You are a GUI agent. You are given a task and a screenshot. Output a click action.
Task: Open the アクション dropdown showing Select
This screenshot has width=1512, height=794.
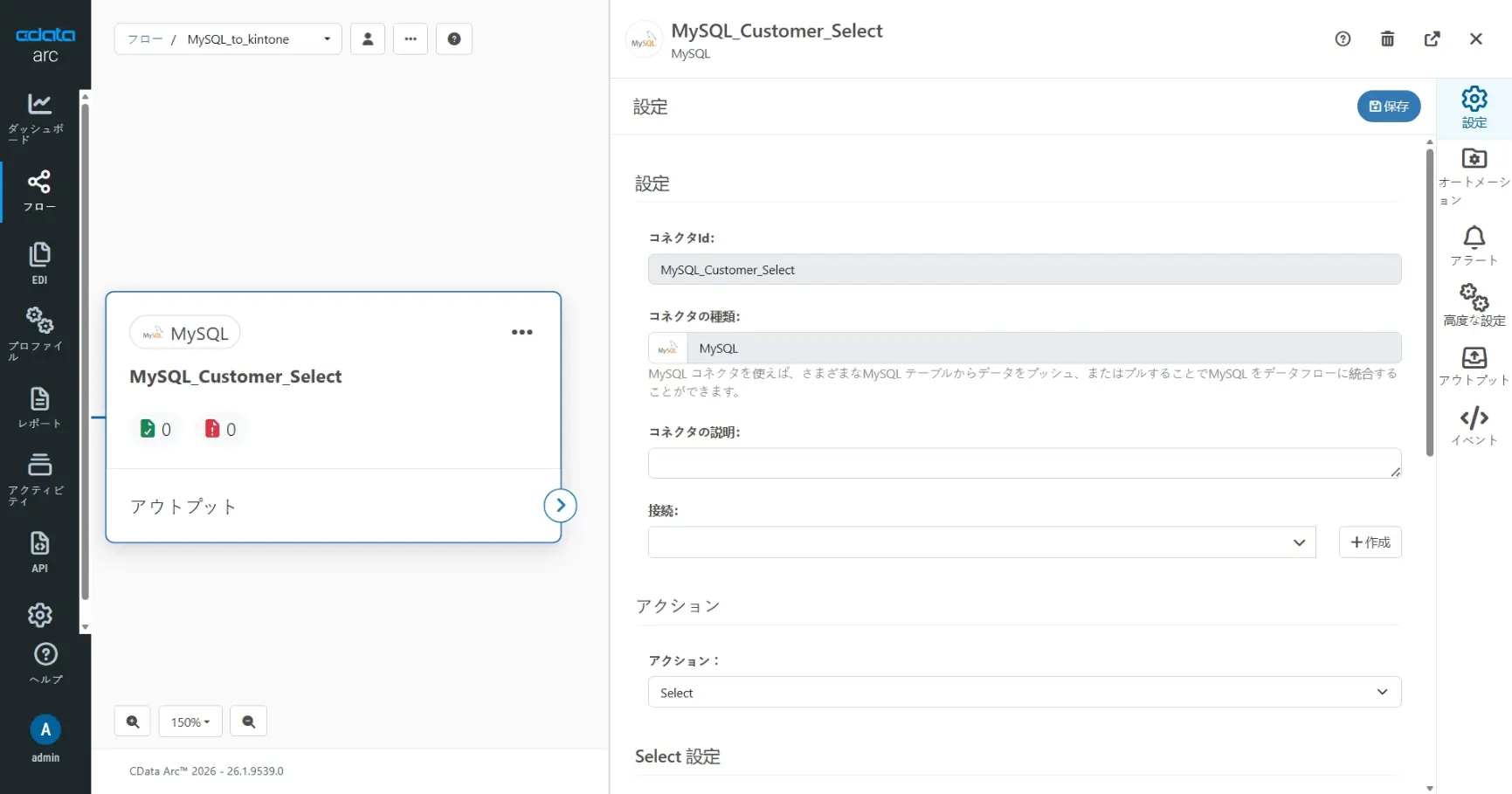tap(1023, 692)
